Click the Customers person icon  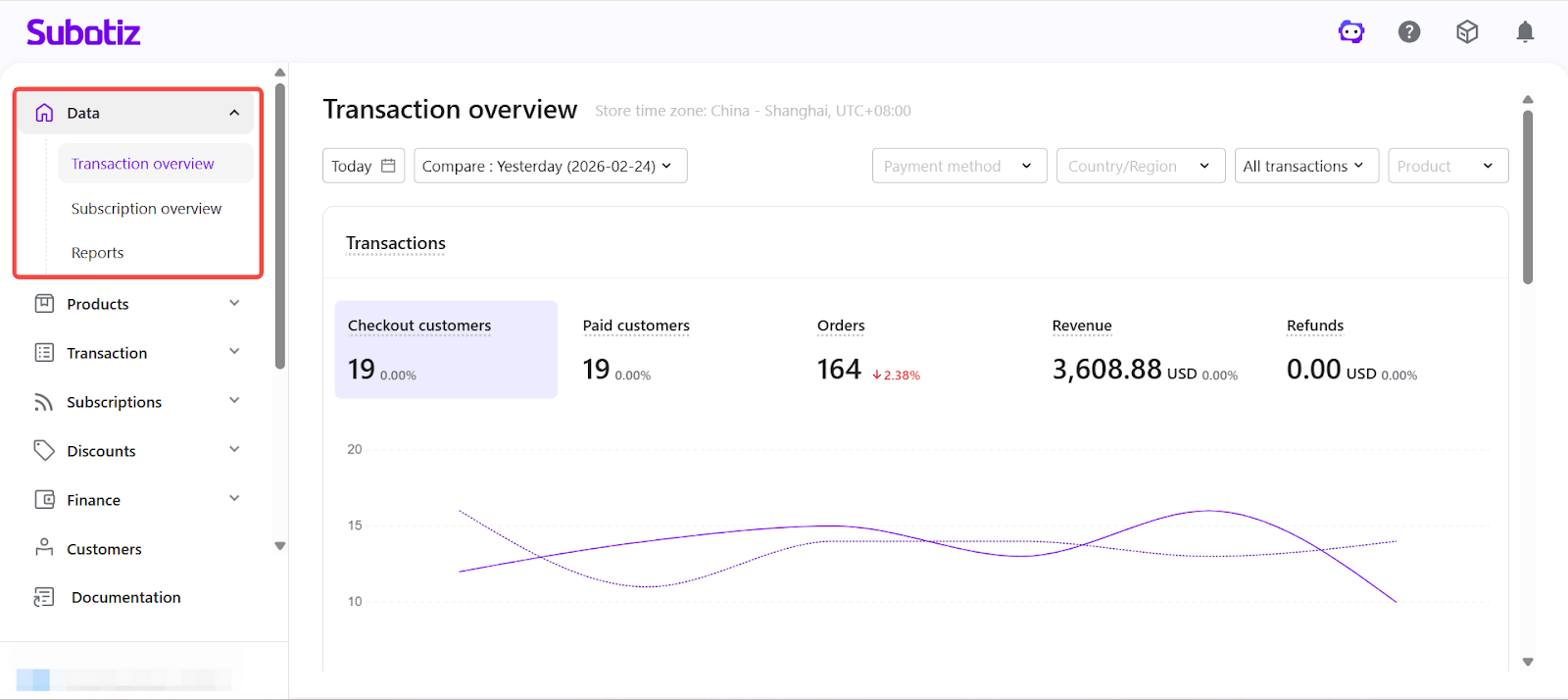(44, 548)
